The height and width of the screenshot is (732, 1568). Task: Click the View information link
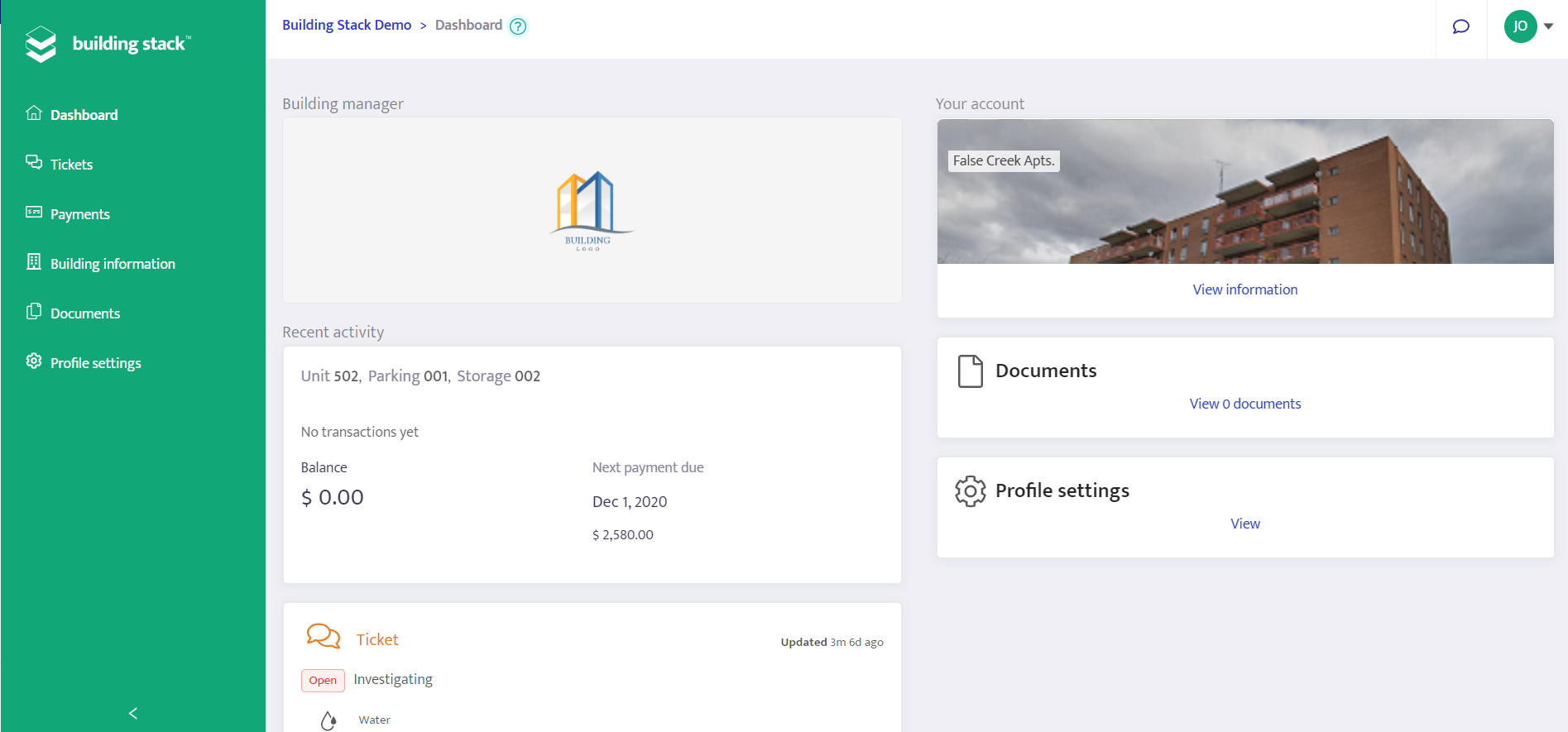(1245, 289)
